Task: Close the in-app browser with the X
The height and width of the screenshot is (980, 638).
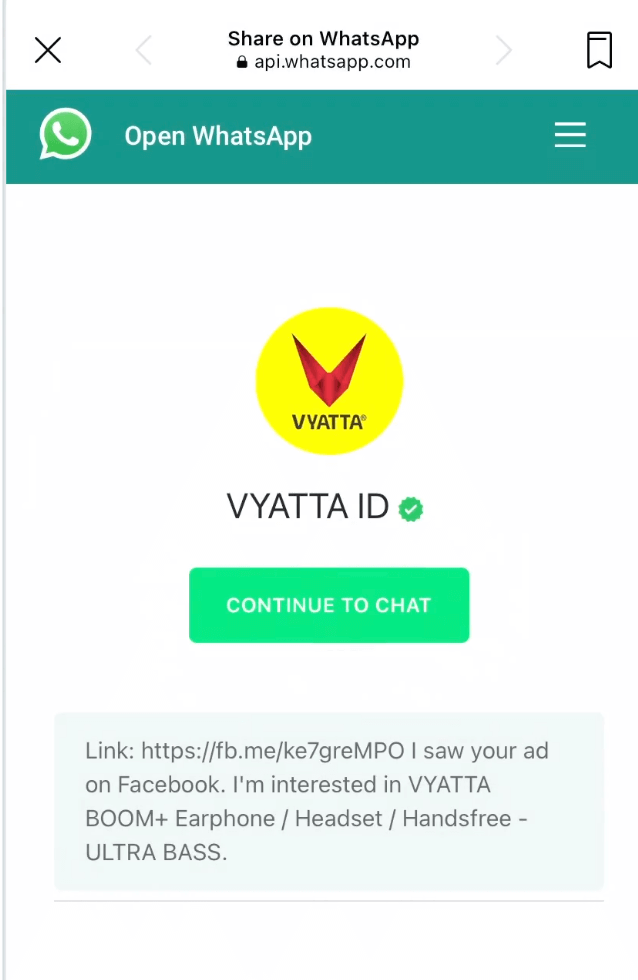Action: 47,50
